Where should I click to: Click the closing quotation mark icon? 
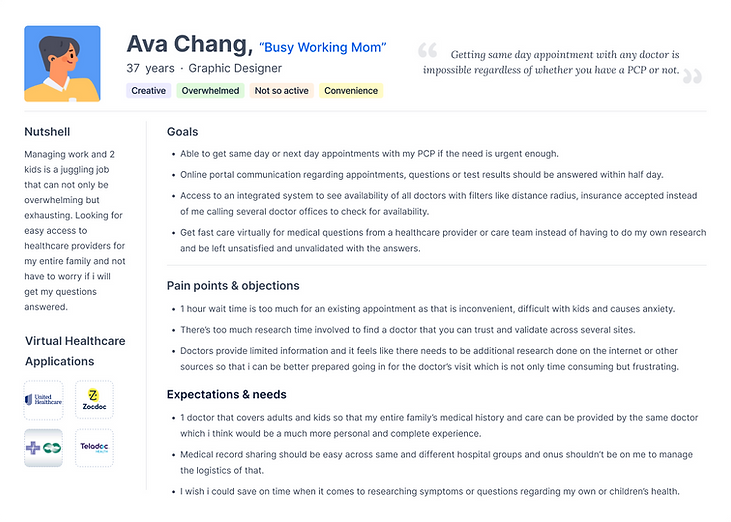[692, 76]
